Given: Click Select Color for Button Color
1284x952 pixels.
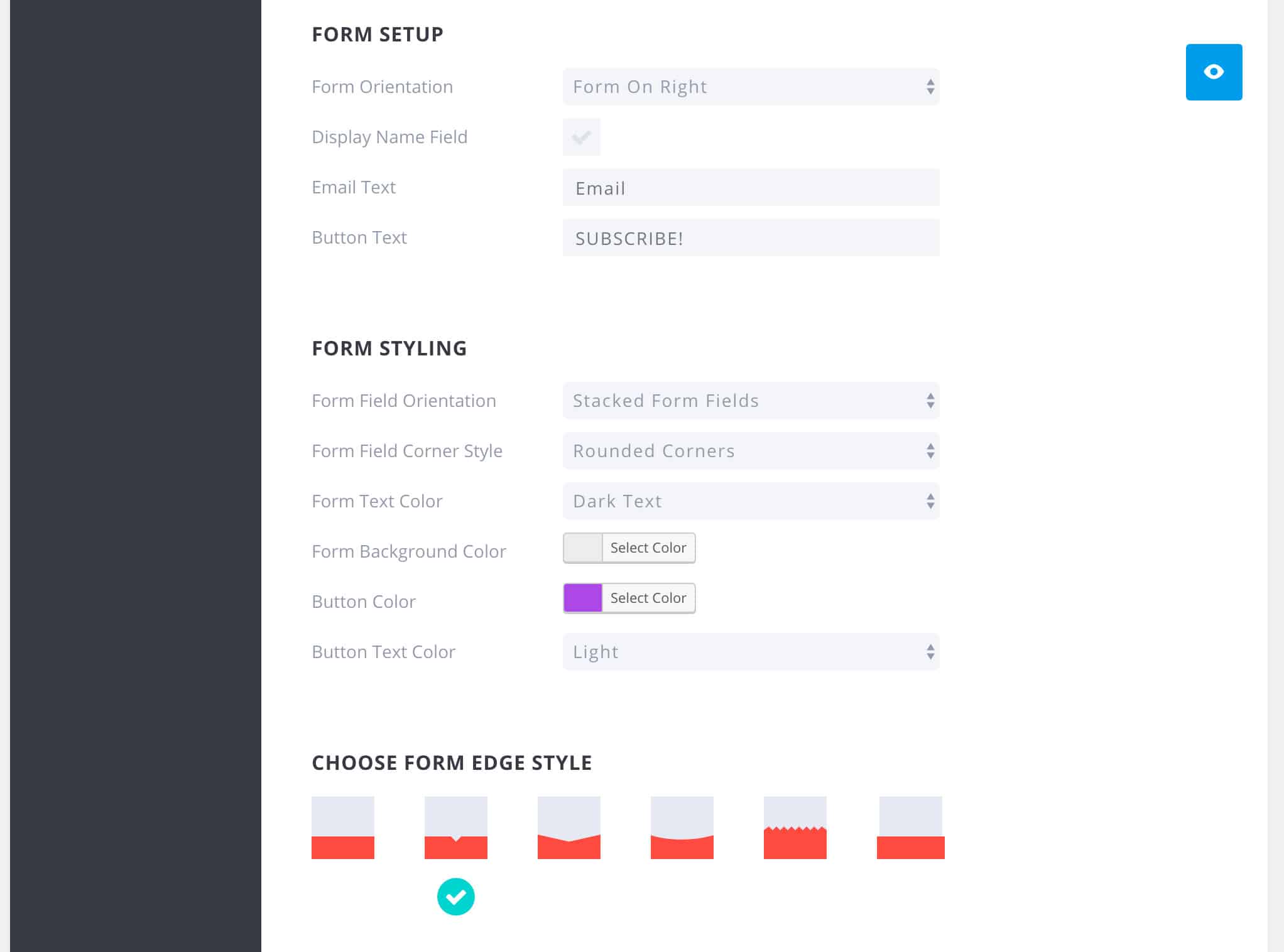Looking at the screenshot, I should [x=647, y=597].
